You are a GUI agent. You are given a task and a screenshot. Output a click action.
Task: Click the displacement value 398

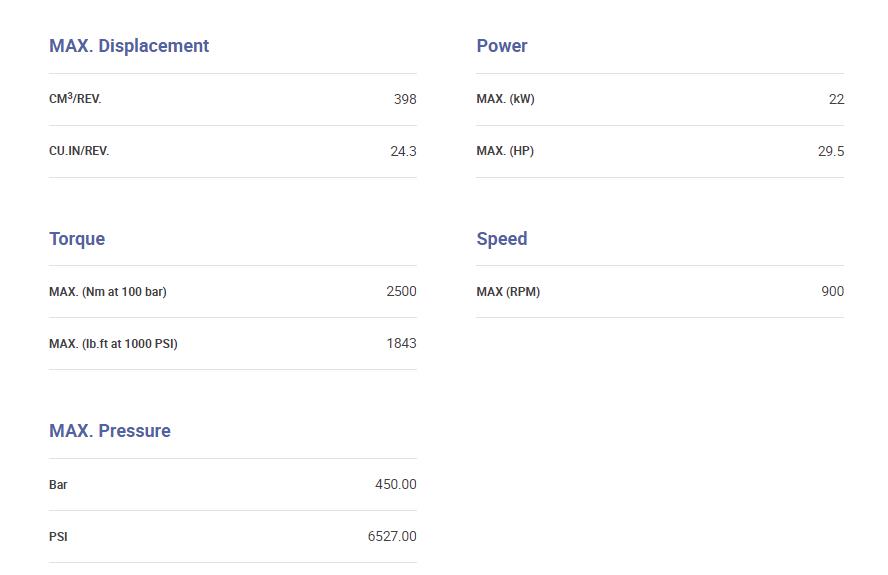(405, 99)
